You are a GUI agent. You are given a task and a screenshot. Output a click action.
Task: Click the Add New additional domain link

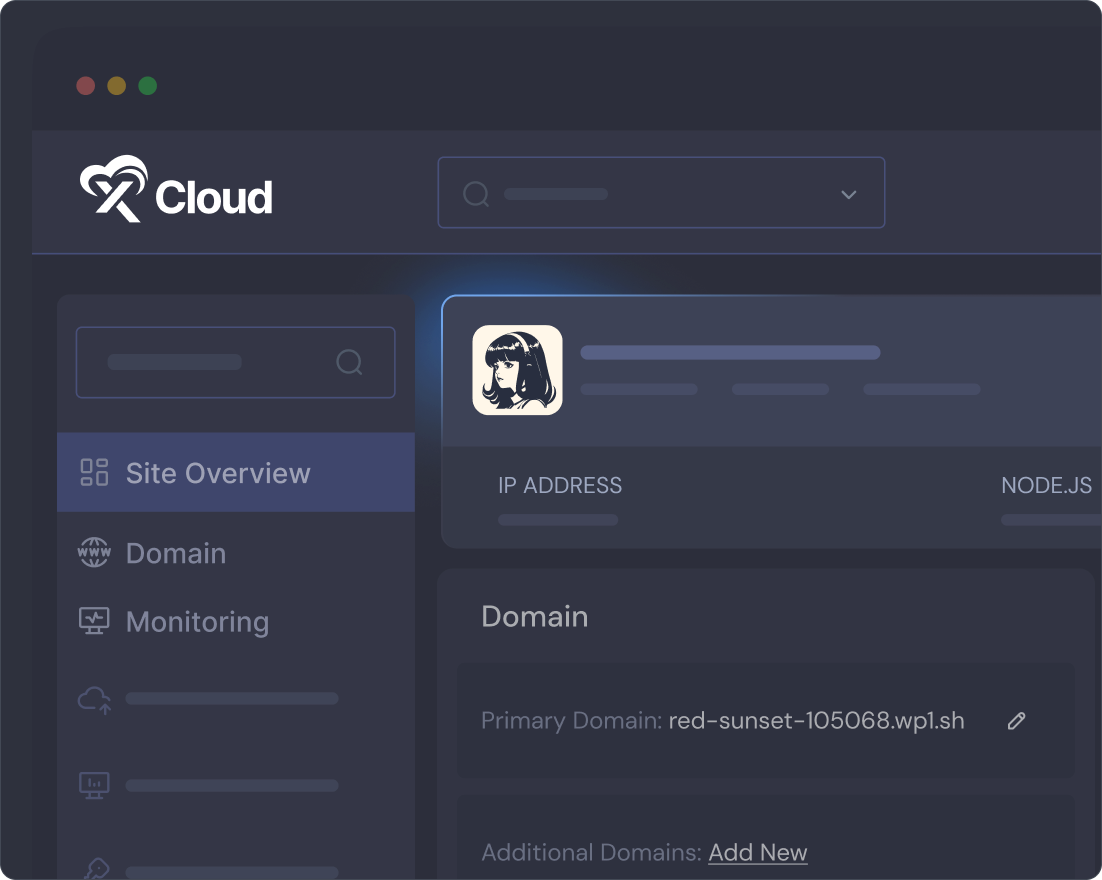click(x=757, y=853)
